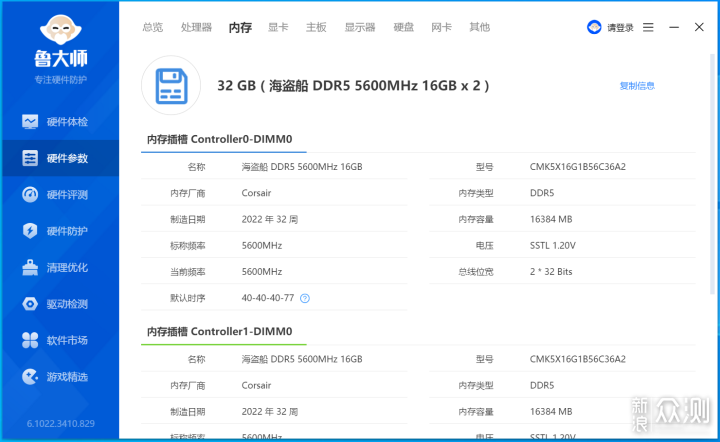
Task: Open 软件市场 software market
Action: coord(60,340)
